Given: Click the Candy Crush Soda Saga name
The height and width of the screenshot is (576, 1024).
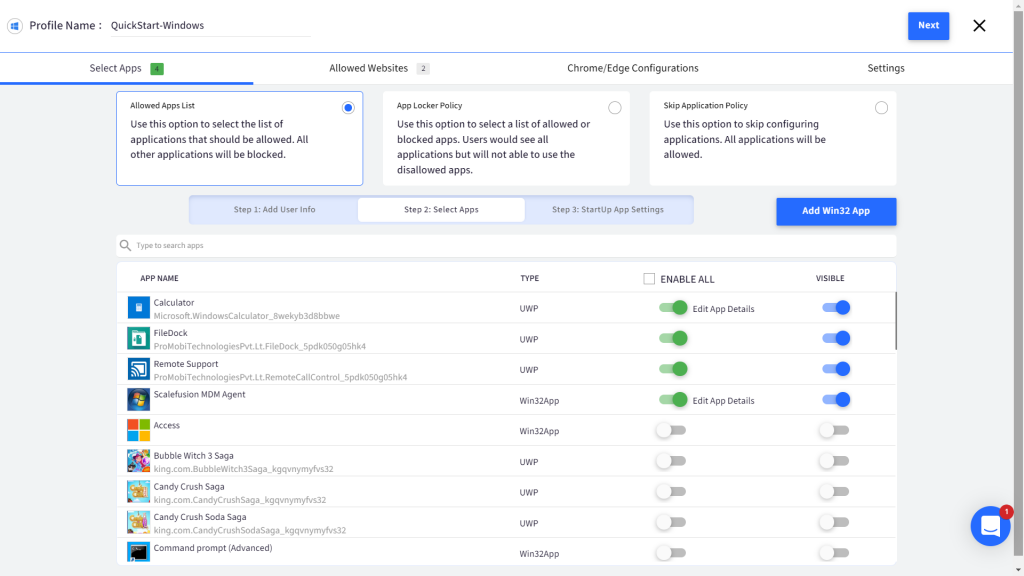Looking at the screenshot, I should click(200, 517).
